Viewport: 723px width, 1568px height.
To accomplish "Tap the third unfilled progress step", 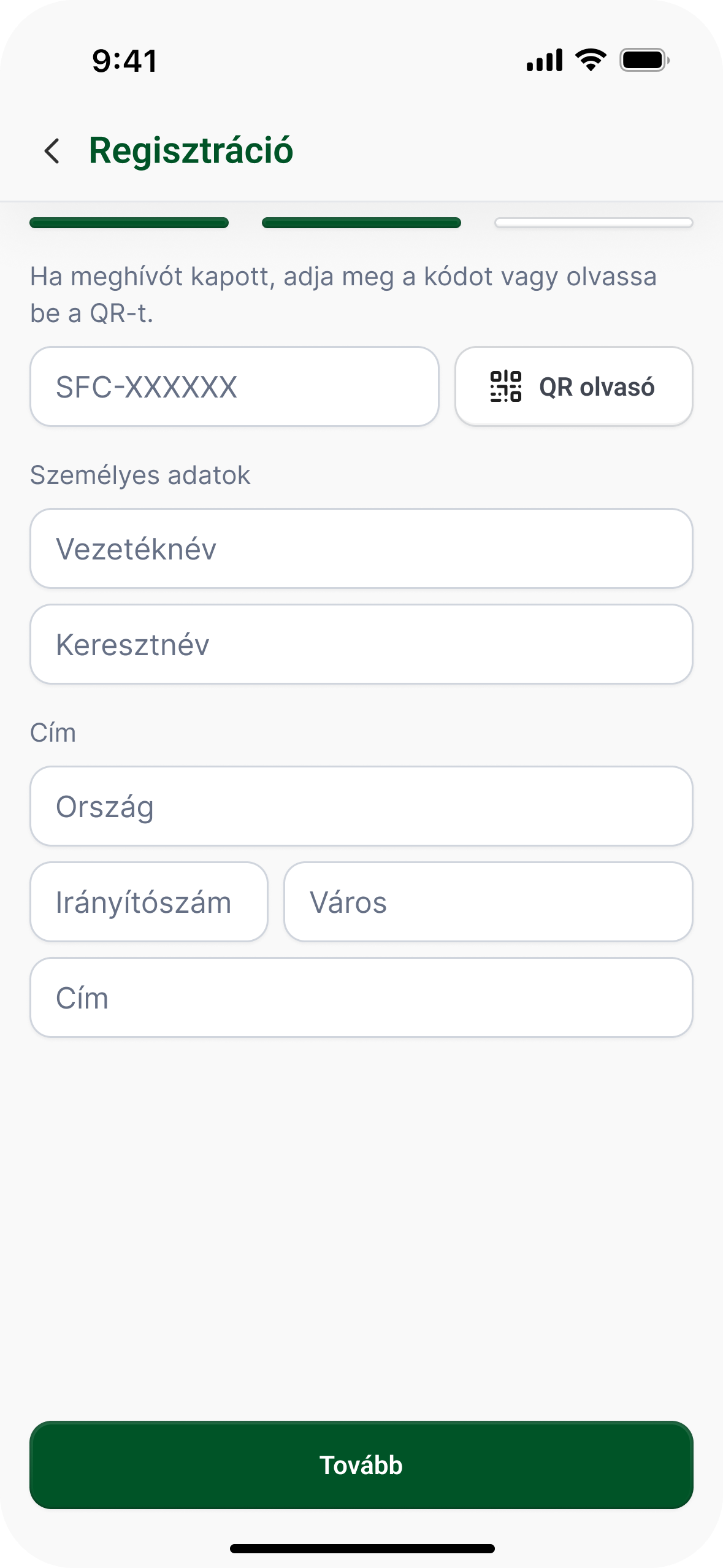I will pos(594,223).
